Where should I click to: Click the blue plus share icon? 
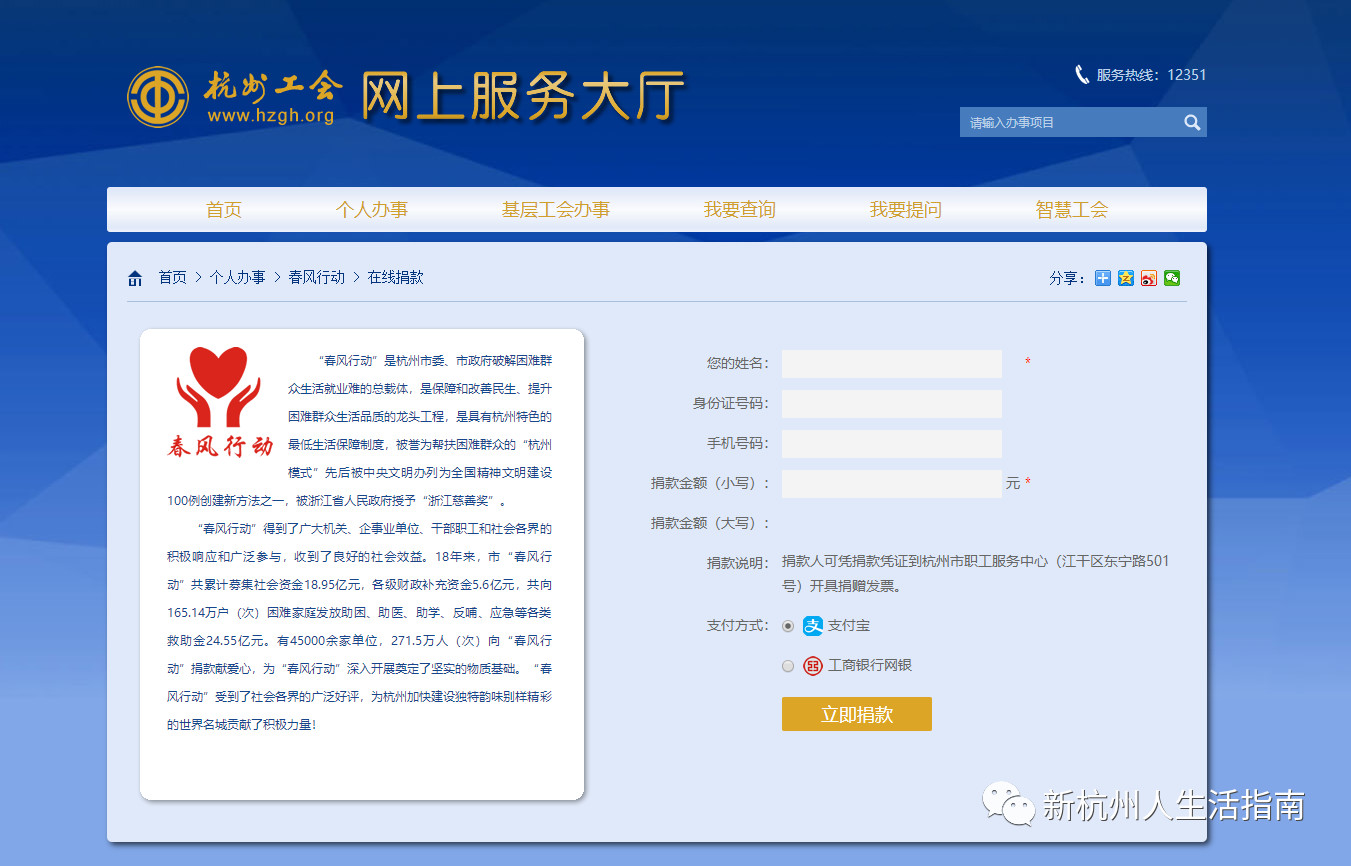click(1102, 278)
